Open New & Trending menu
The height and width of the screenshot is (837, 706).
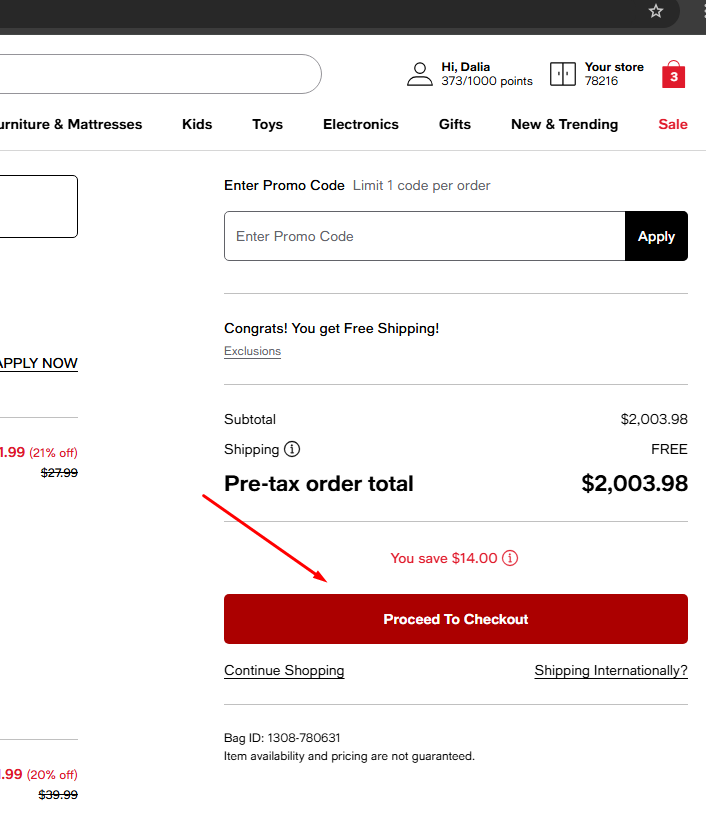tap(564, 124)
